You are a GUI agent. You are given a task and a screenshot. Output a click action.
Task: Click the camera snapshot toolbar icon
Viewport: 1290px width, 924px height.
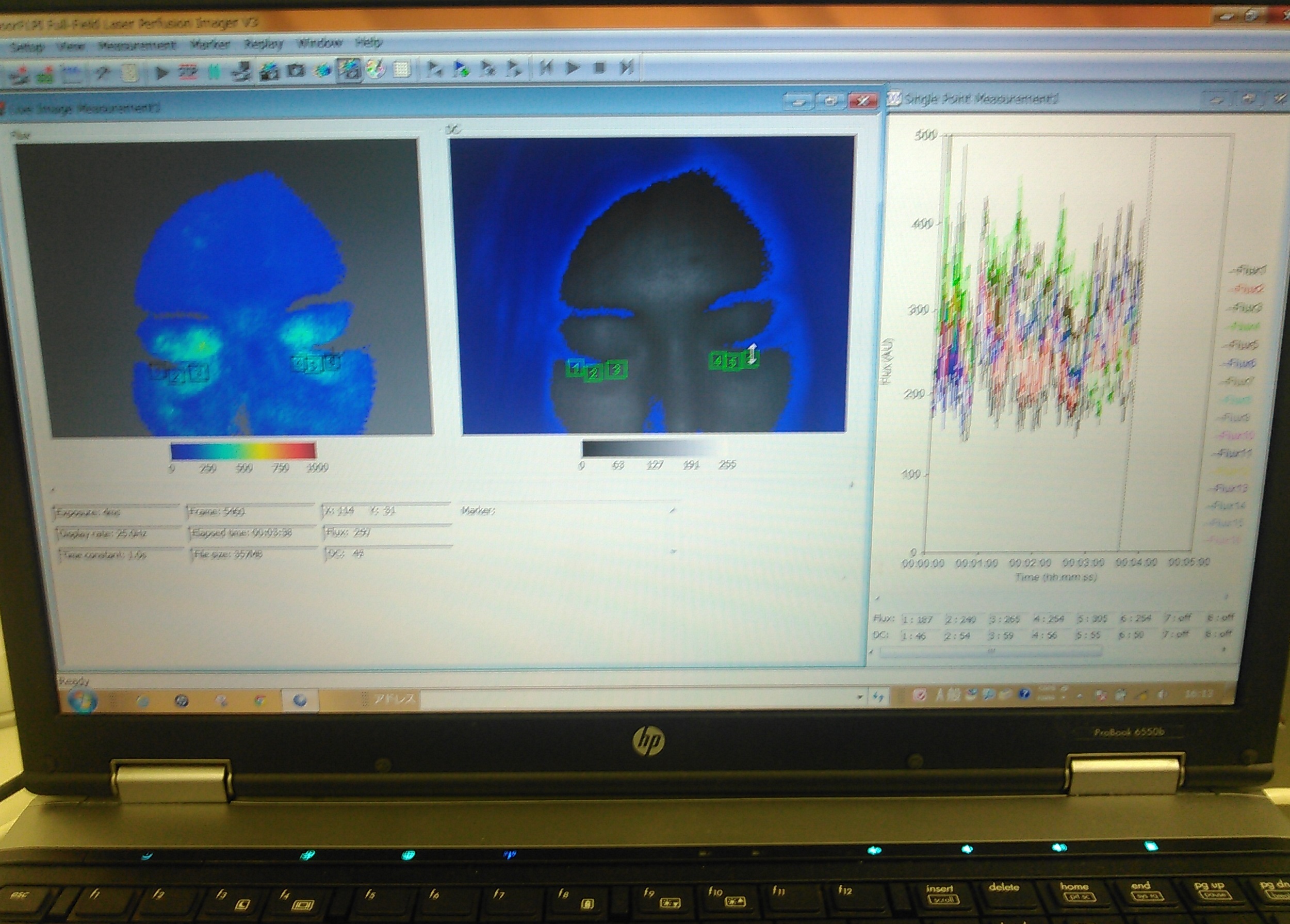295,71
